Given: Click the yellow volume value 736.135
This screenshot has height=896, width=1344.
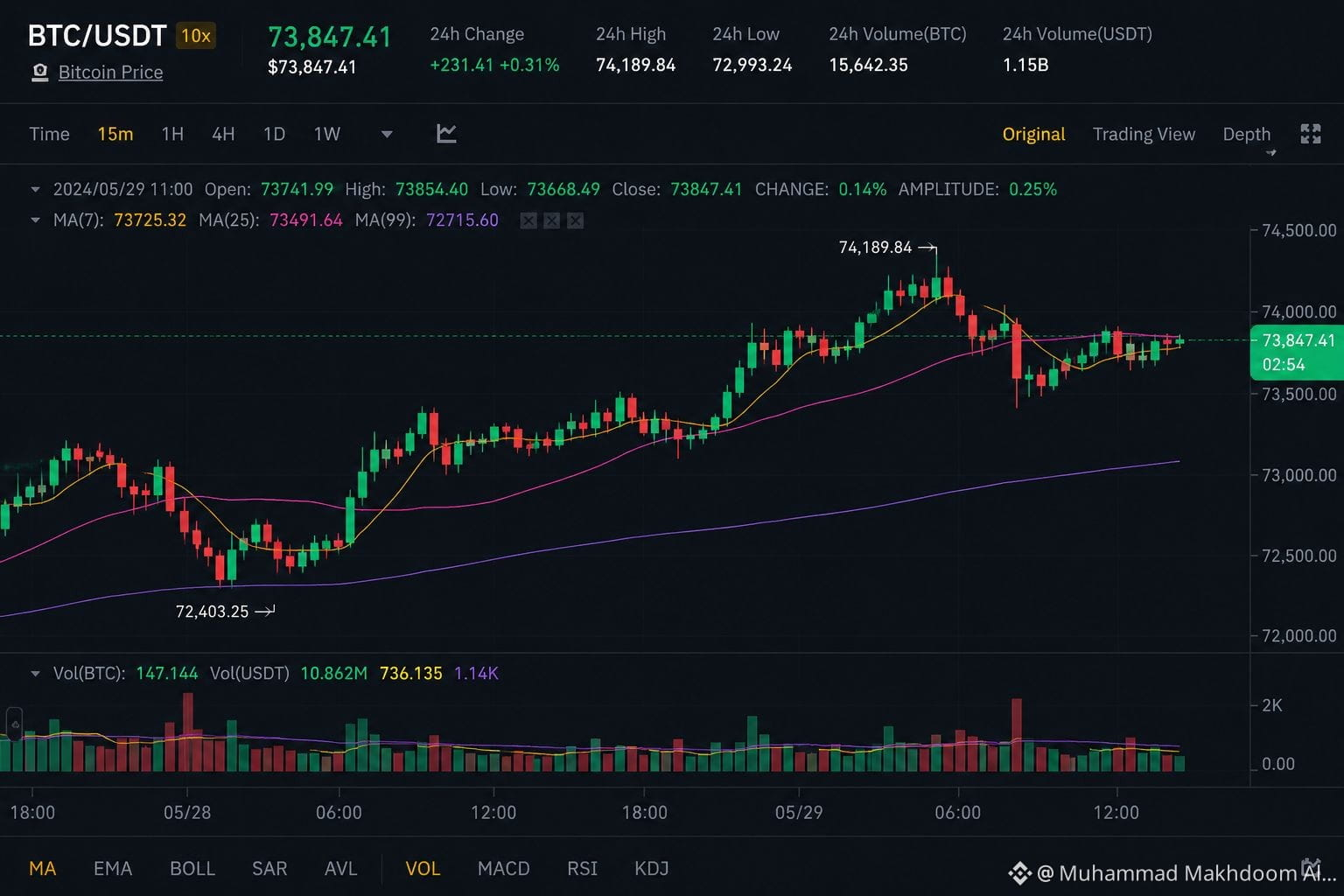Looking at the screenshot, I should click(x=411, y=674).
